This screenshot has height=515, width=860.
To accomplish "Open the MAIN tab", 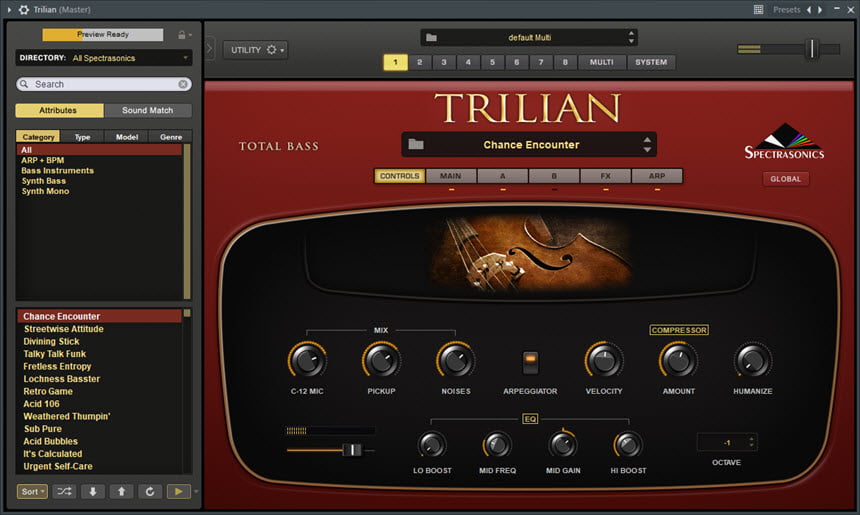I will tap(450, 176).
